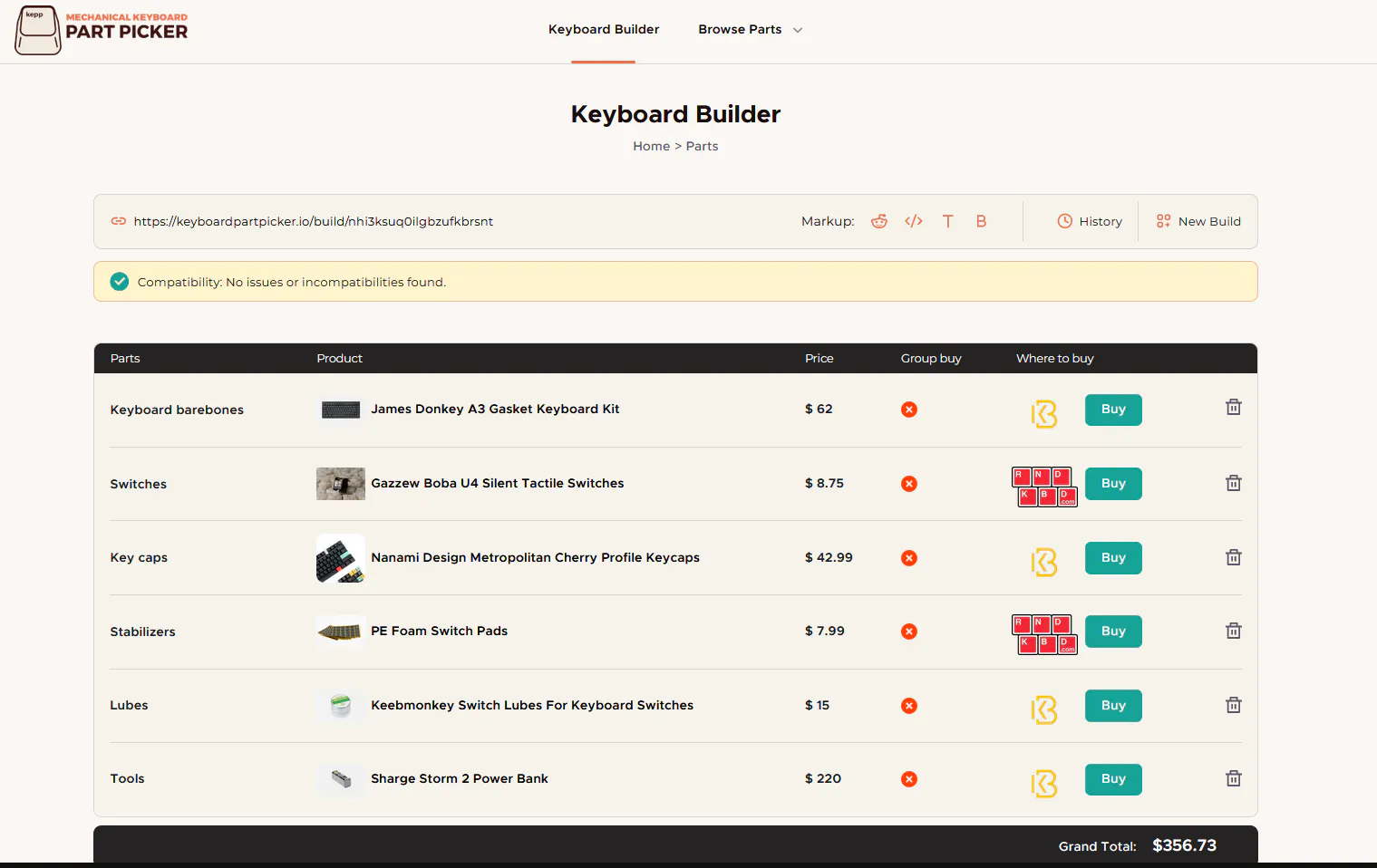The image size is (1377, 868).
Task: Buy the PE Foam Switch Pads
Action: (1113, 632)
